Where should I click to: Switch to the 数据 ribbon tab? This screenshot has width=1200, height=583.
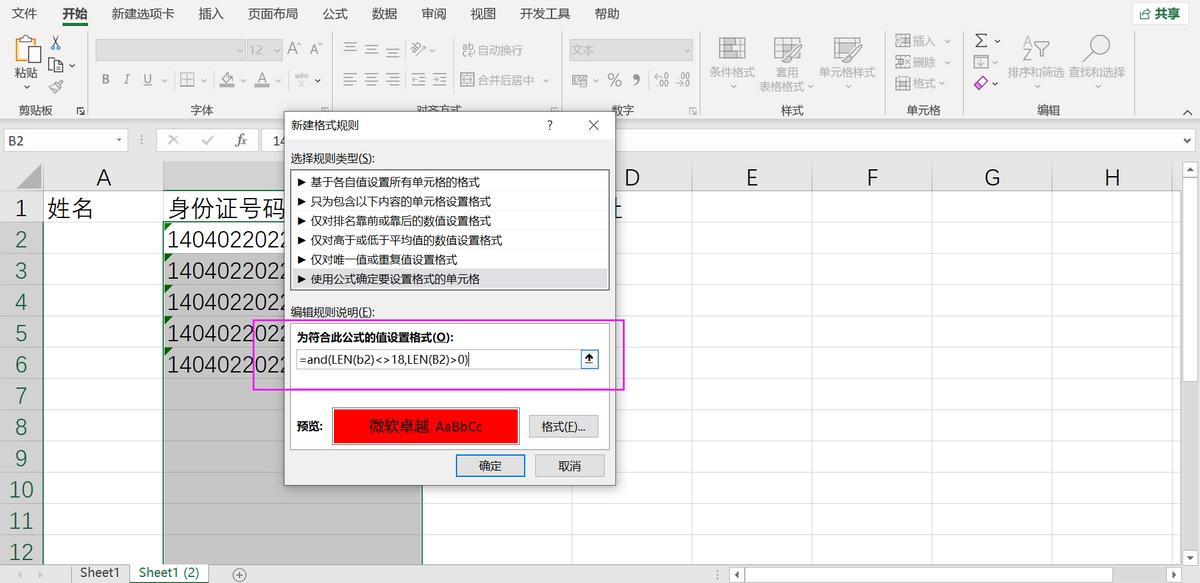[382, 14]
